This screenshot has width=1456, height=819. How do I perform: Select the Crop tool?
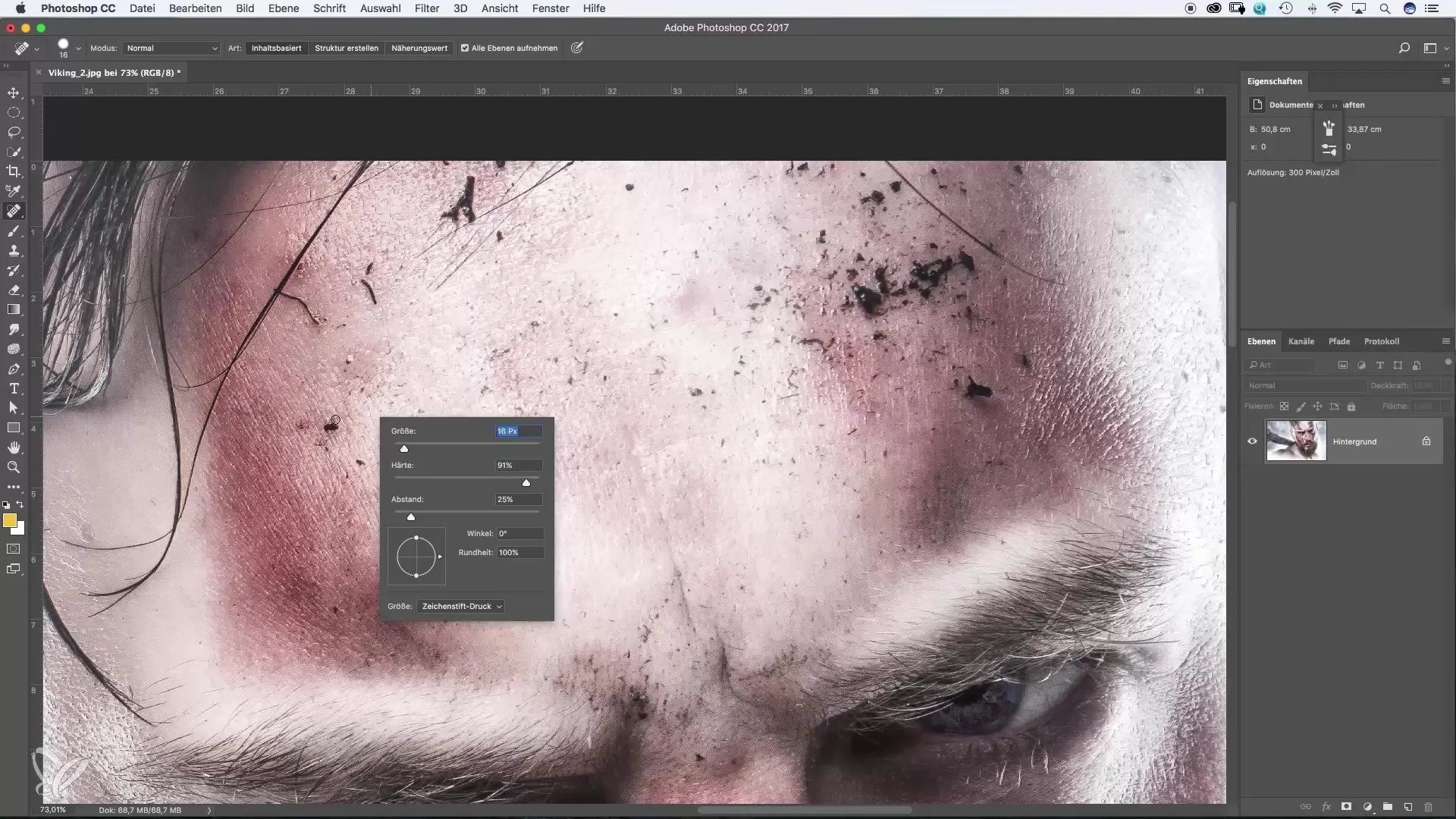[14, 171]
